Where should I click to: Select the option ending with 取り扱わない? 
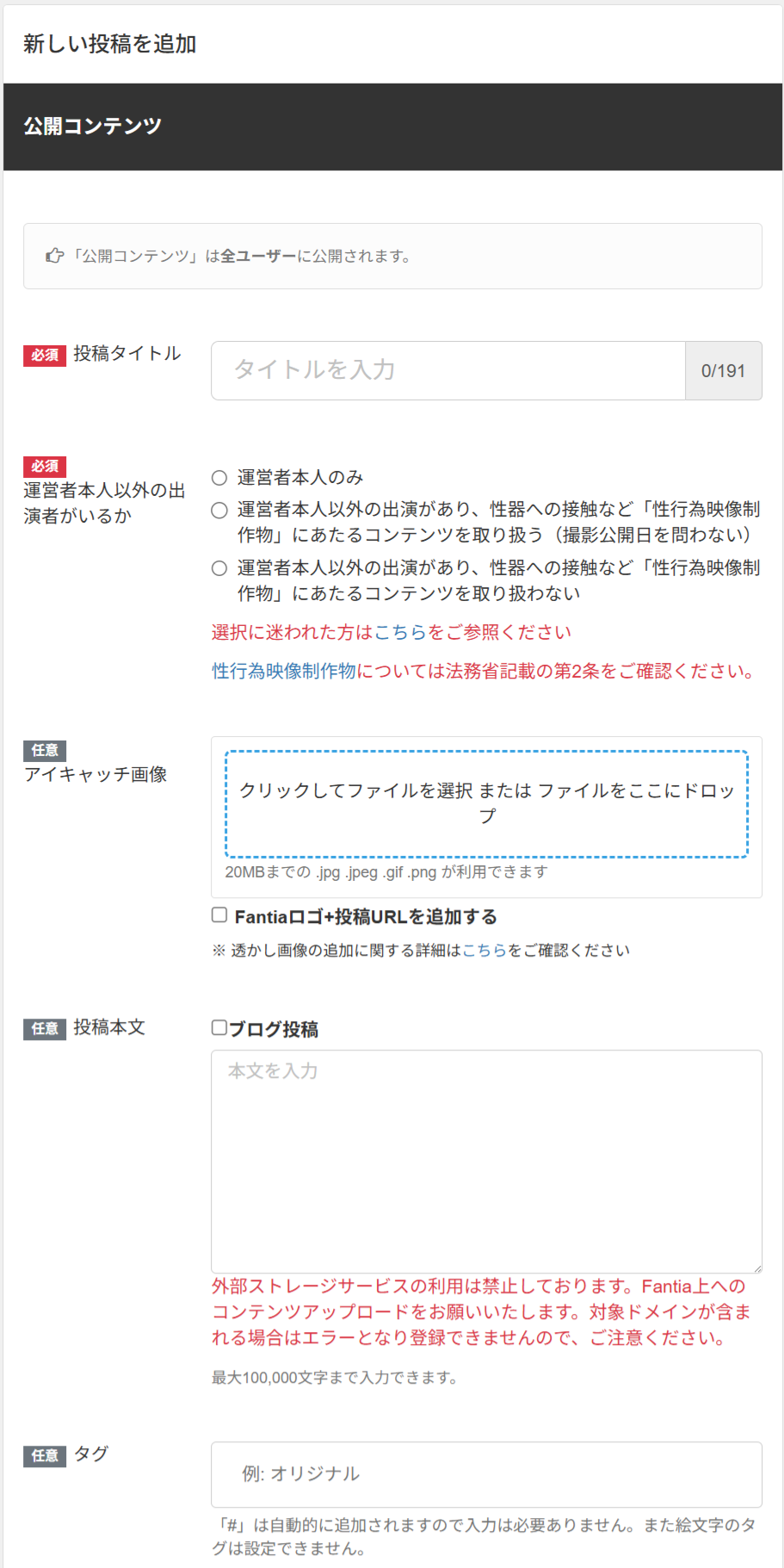[x=219, y=568]
